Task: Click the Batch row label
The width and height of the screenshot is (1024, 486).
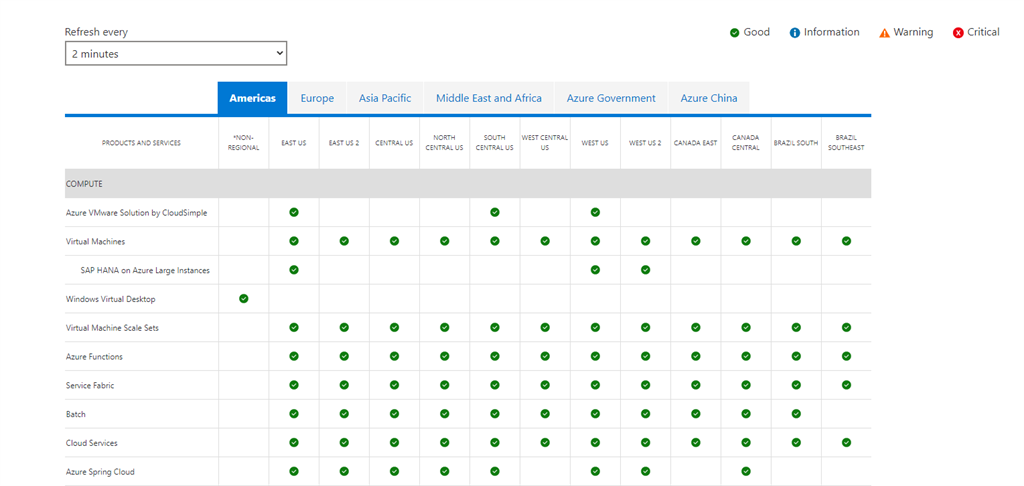Action: [76, 414]
